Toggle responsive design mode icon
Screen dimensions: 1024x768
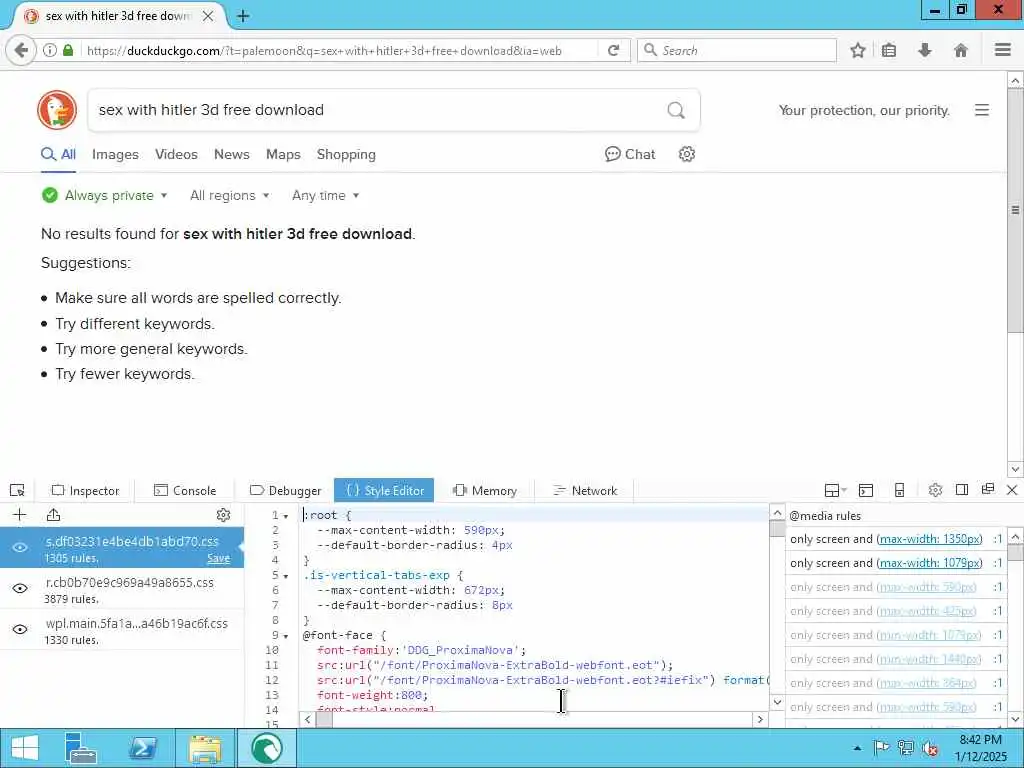[x=899, y=490]
